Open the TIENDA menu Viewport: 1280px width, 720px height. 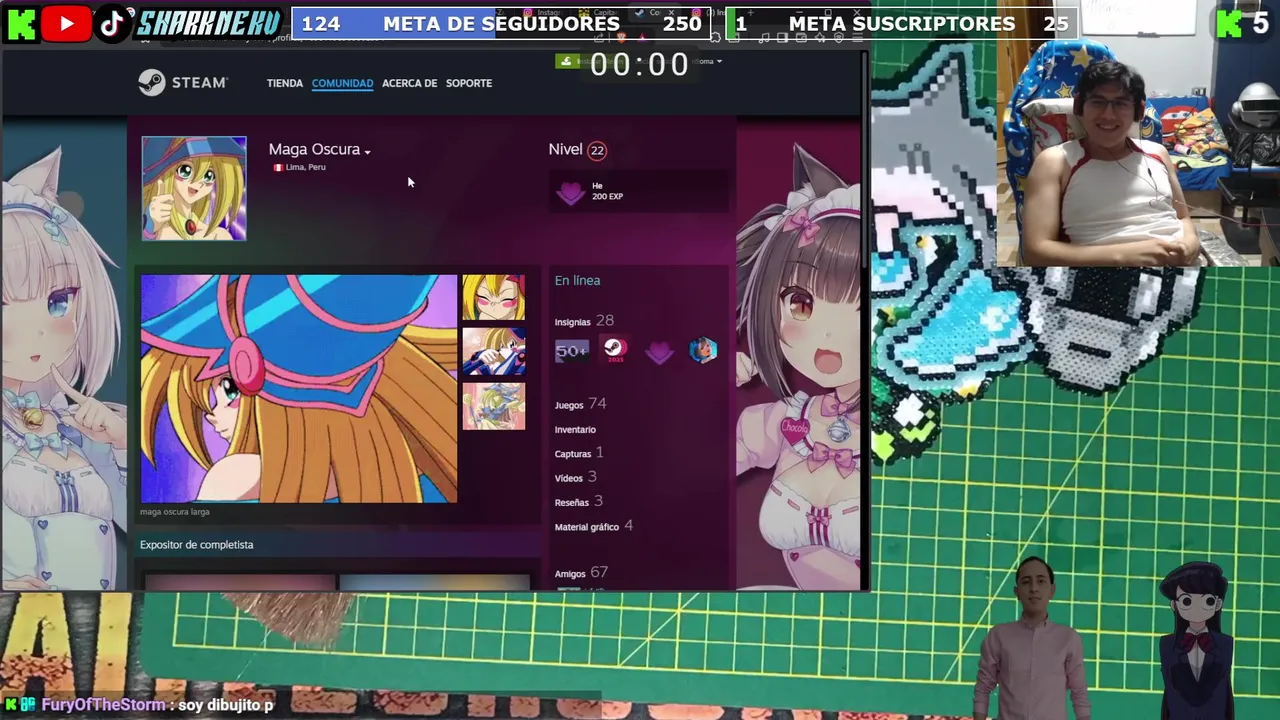(284, 83)
